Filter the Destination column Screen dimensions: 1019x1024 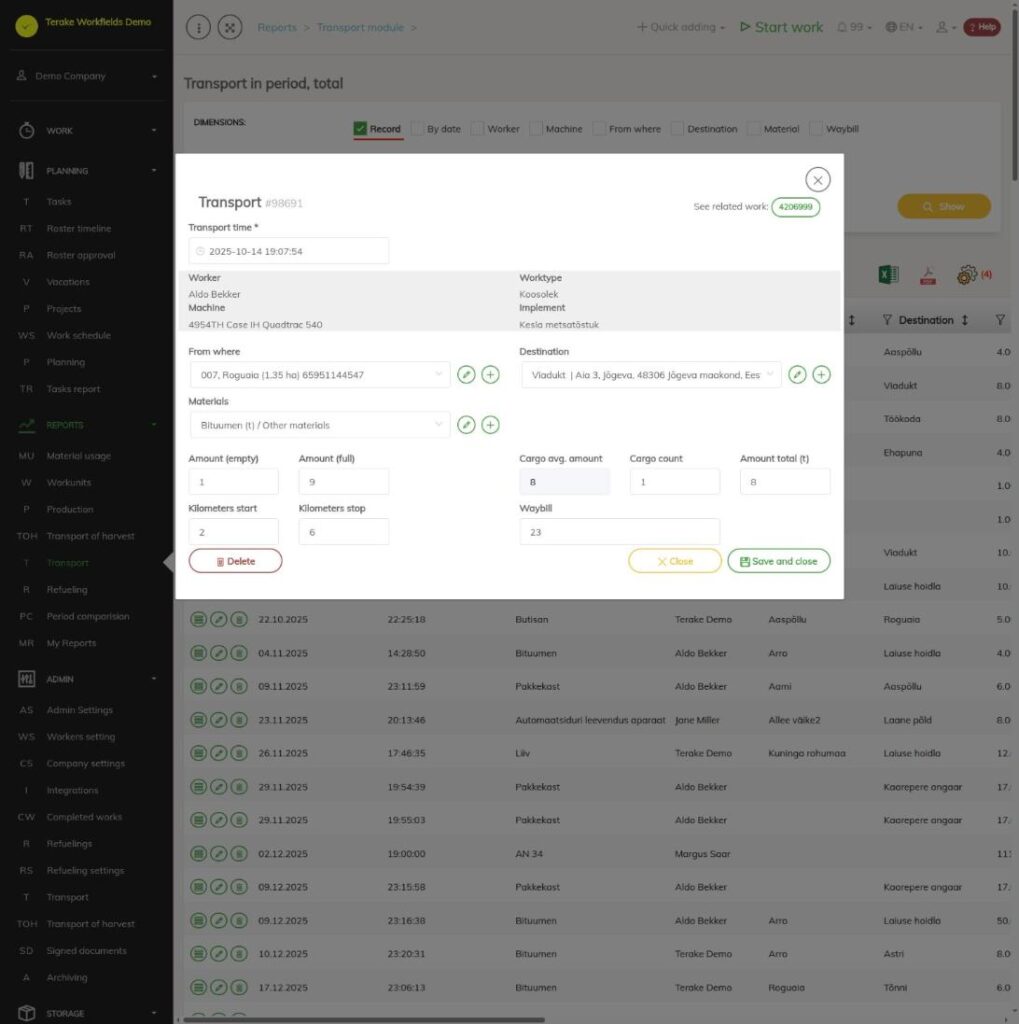[886, 320]
